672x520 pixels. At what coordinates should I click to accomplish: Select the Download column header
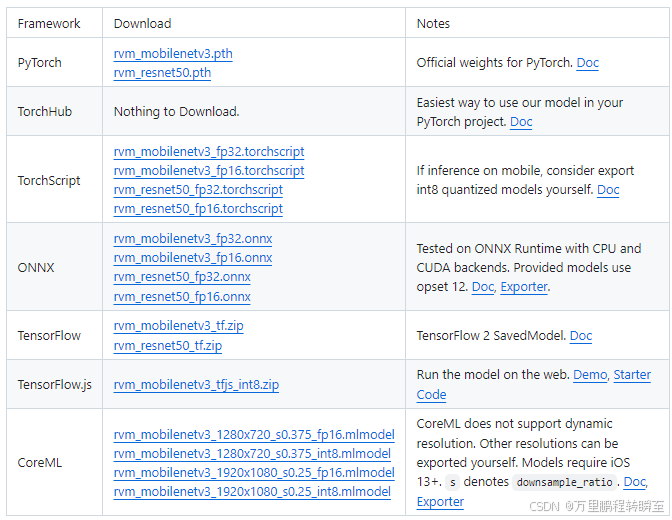[x=142, y=24]
